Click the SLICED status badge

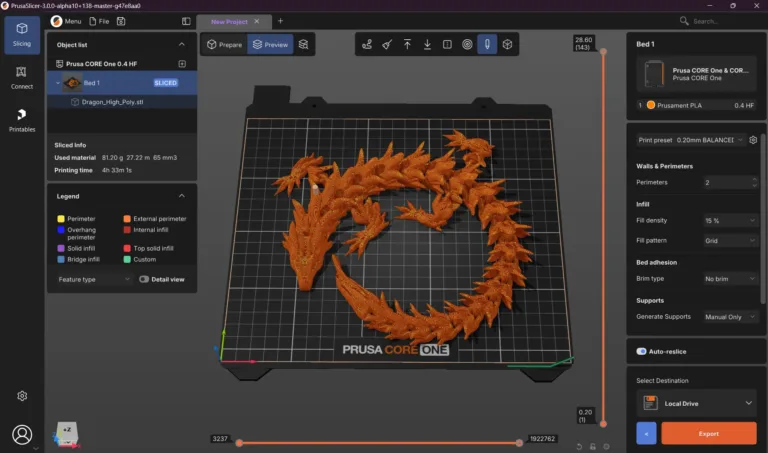166,83
